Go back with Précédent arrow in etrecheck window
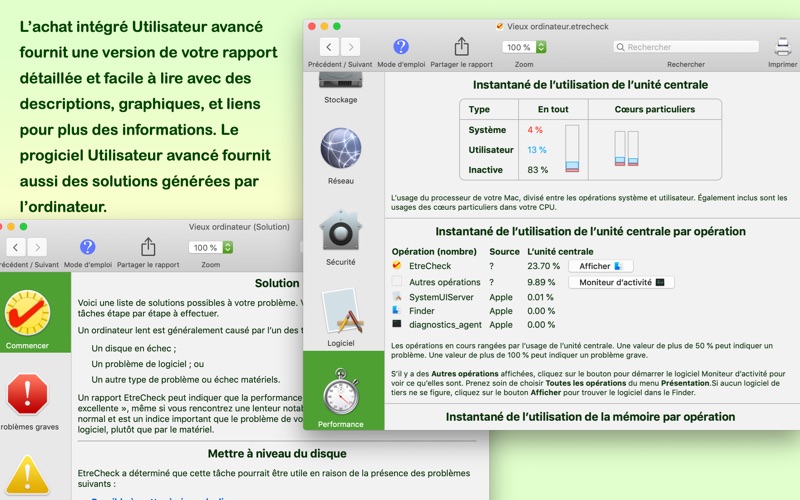This screenshot has height=500, width=800. [329, 47]
